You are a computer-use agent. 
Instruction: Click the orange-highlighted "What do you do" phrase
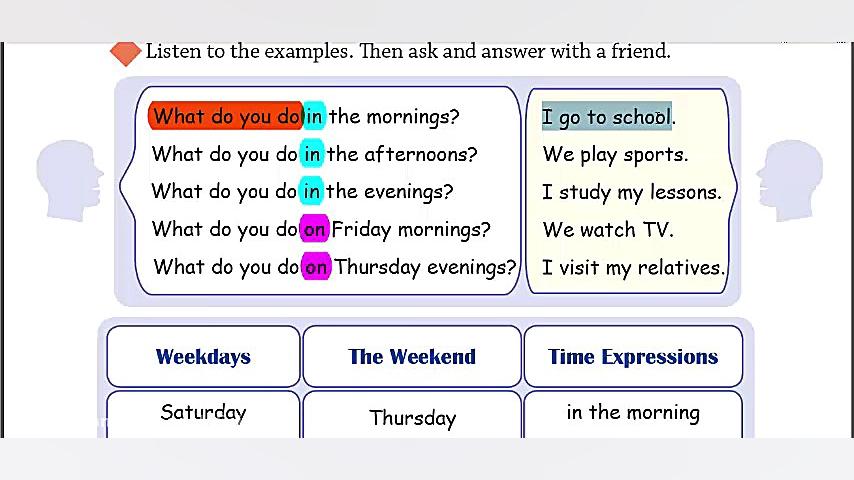pos(225,116)
